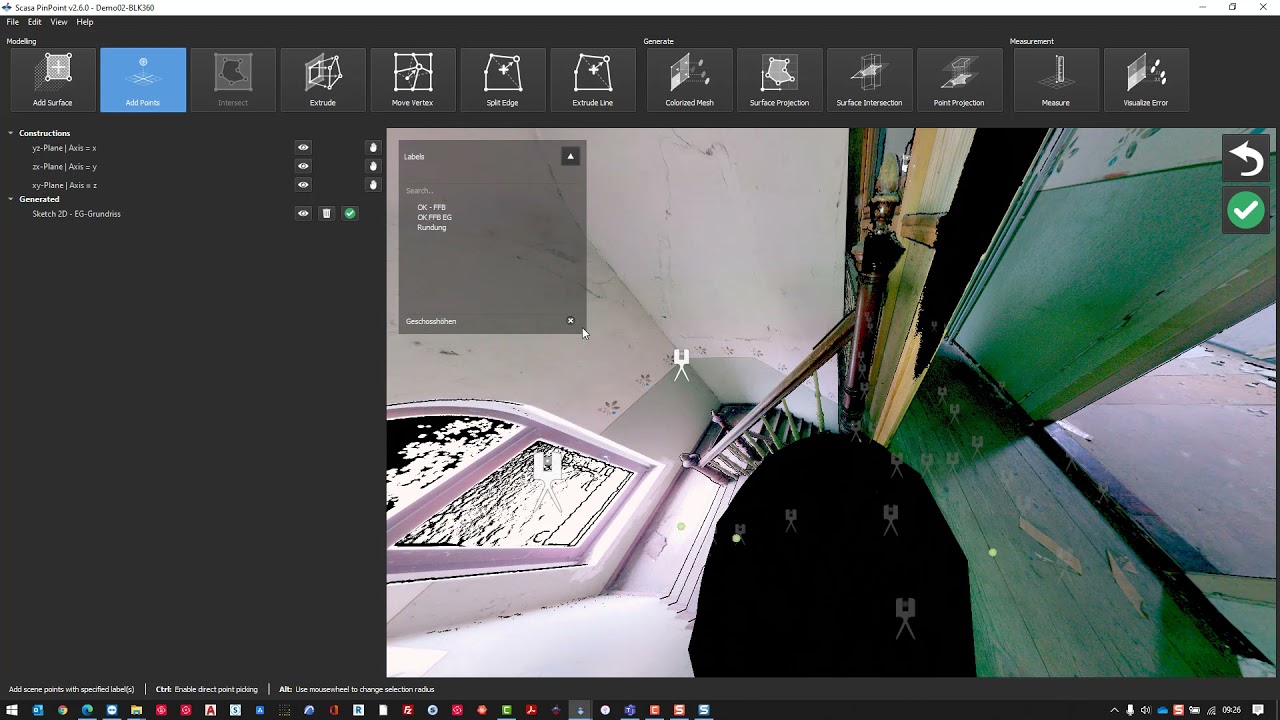Click the hand icon for xy-Plane
This screenshot has width=1280, height=720.
tap(373, 184)
